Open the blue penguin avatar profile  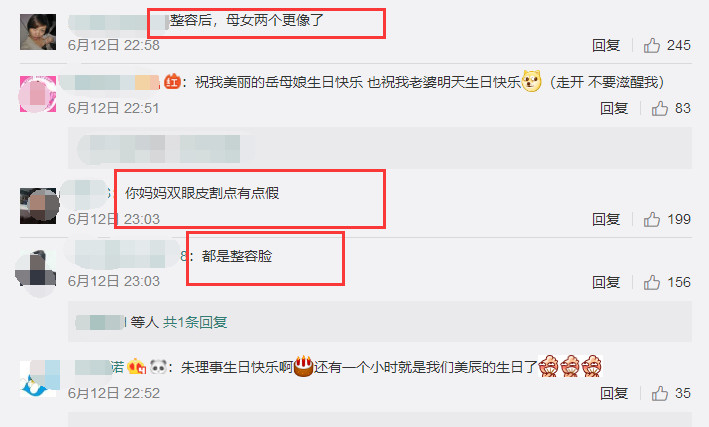(x=38, y=379)
